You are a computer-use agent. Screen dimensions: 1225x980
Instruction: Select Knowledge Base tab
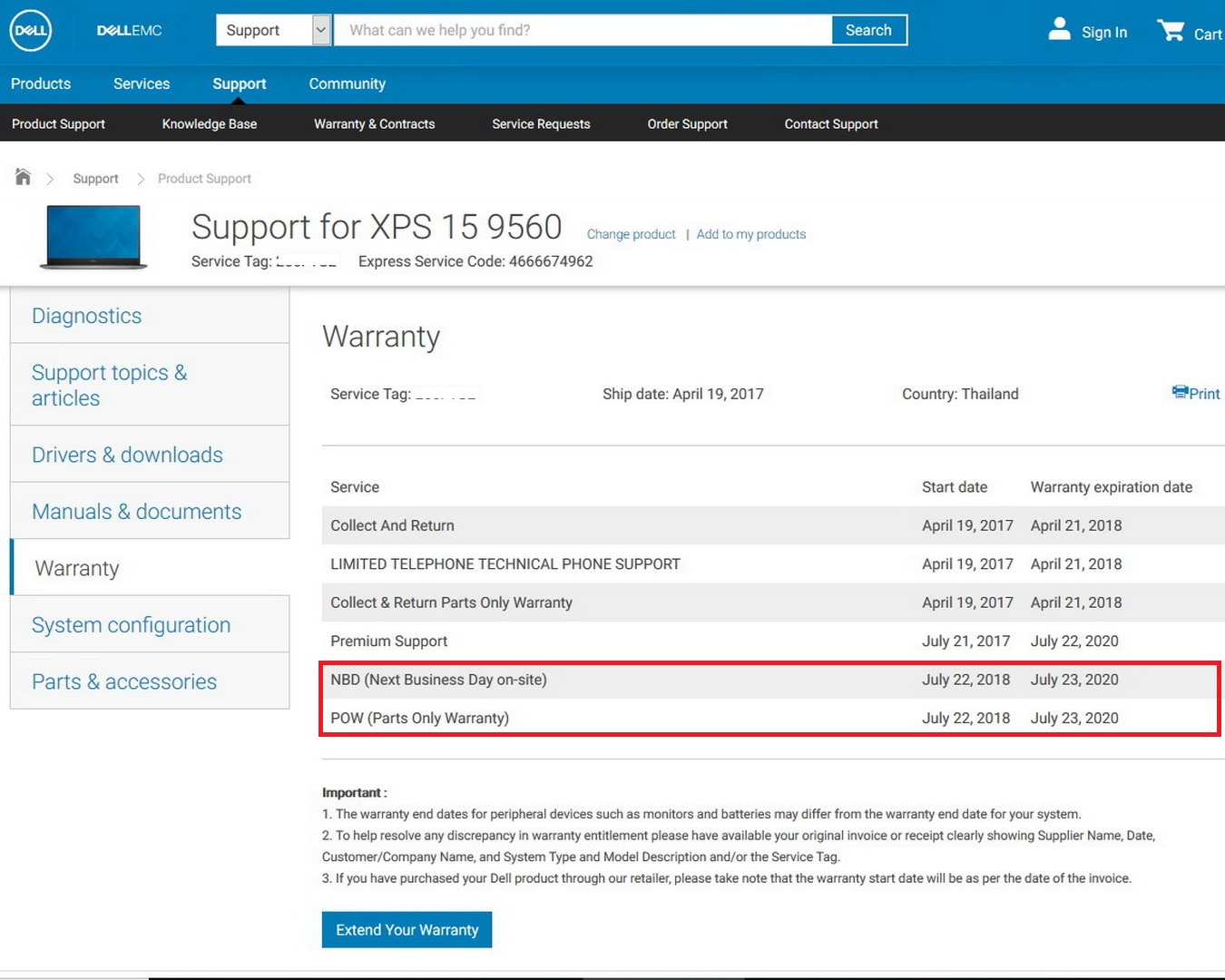click(210, 123)
